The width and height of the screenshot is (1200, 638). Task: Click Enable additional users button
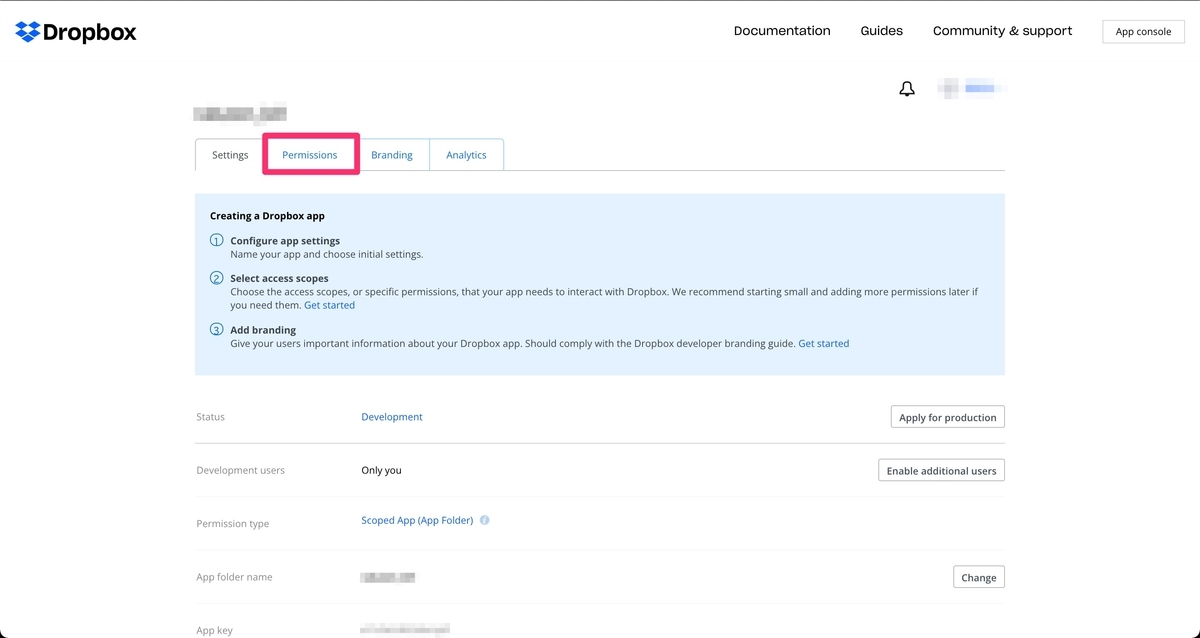pyautogui.click(x=941, y=470)
